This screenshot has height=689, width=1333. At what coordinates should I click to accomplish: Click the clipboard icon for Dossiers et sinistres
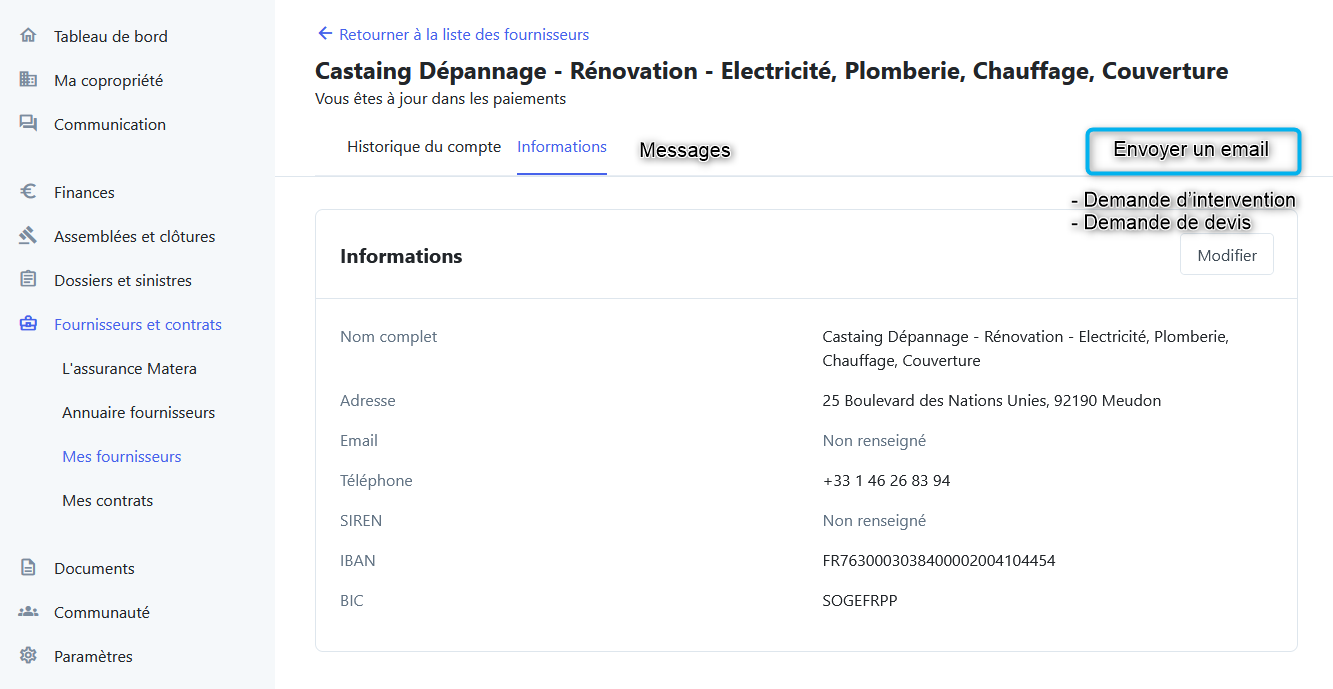point(28,280)
